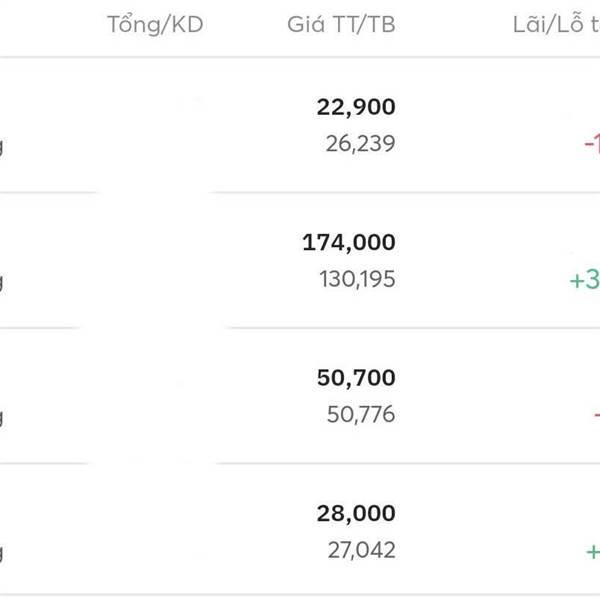
Task: Click the average price 27,042
Action: tap(360, 550)
